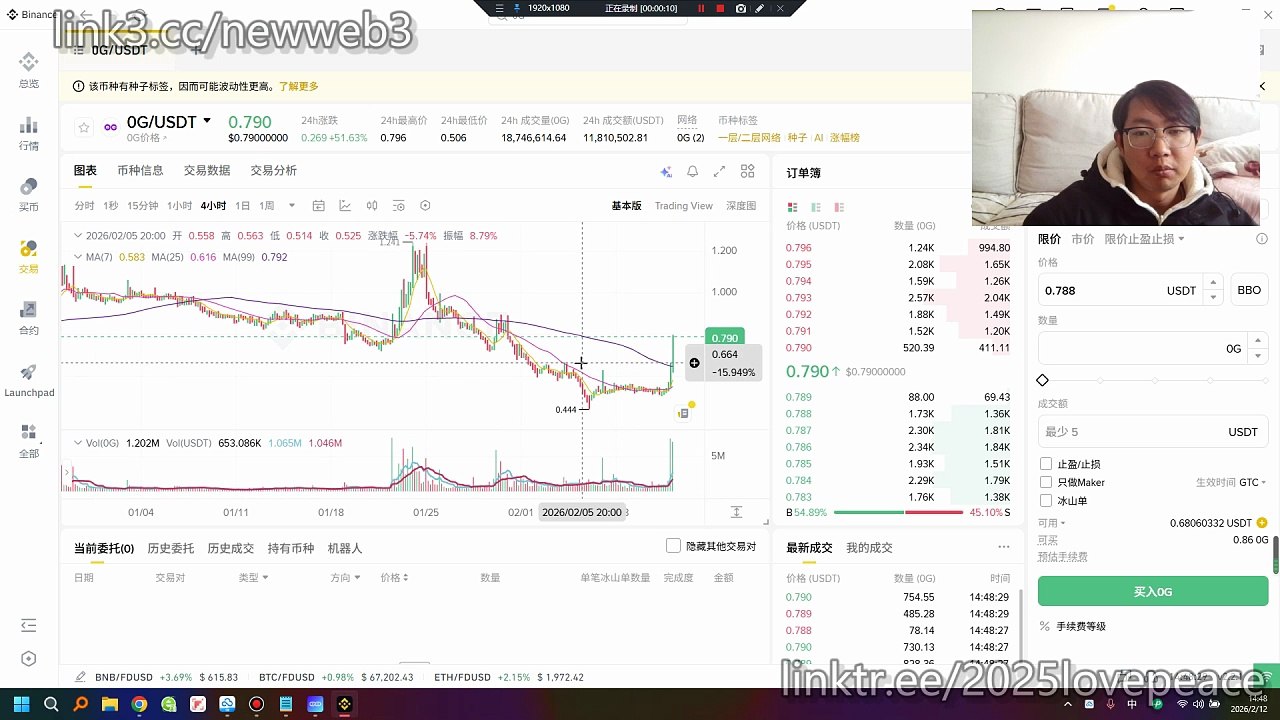Open the price alert bell icon above chart

pyautogui.click(x=692, y=172)
